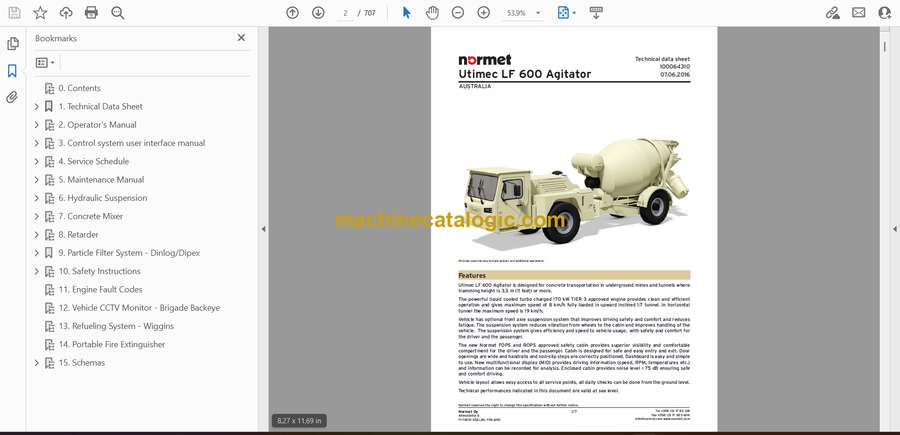
Task: Activate the hand pan tool
Action: (x=432, y=13)
